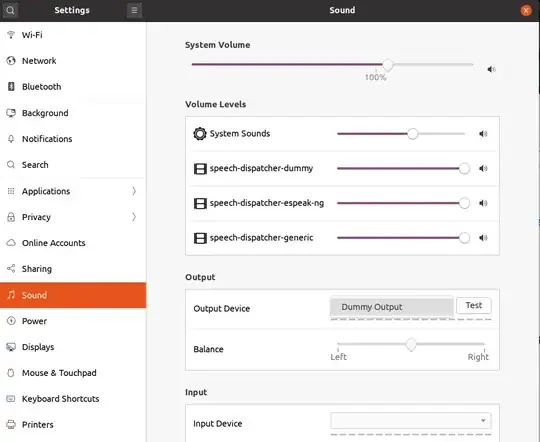Image resolution: width=540 pixels, height=442 pixels.
Task: Expand the Applications submenu chevron
Action: (x=134, y=191)
